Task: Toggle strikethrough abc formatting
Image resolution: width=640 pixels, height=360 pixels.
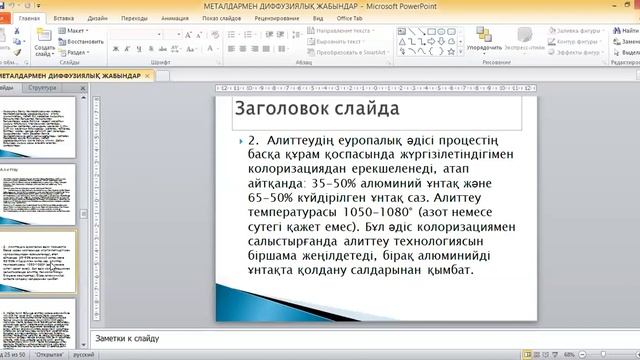Action: click(163, 49)
